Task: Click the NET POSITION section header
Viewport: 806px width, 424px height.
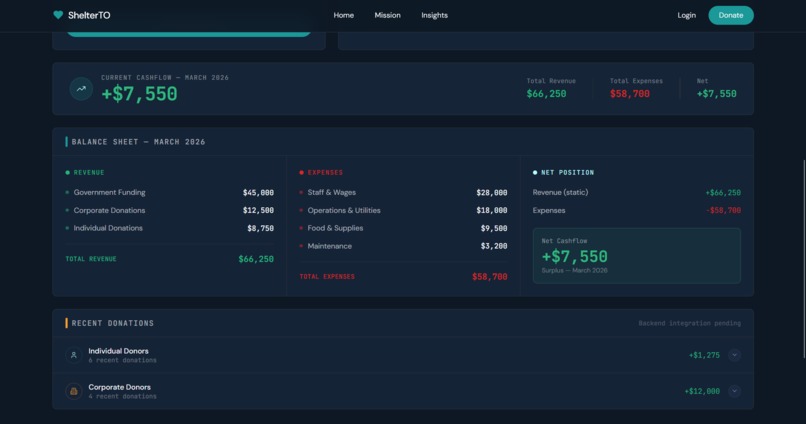Action: tap(567, 173)
